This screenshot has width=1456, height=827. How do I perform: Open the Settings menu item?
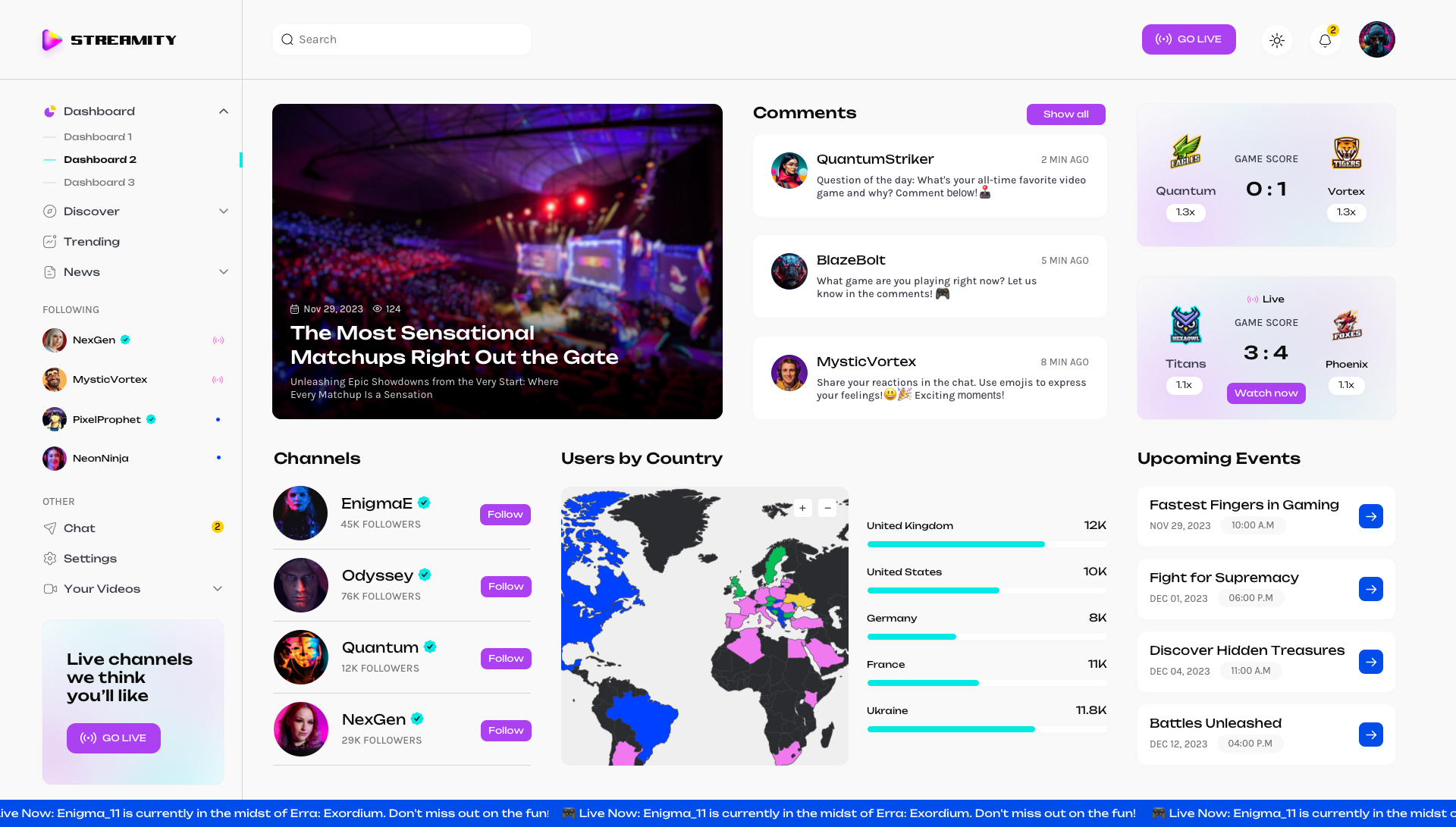(x=90, y=559)
